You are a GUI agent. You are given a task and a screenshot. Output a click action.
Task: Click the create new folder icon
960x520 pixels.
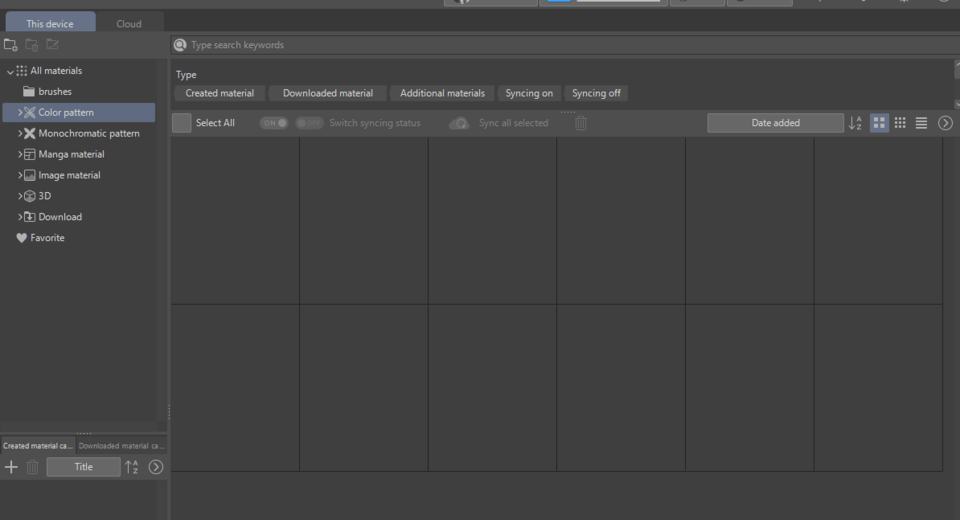(x=10, y=45)
